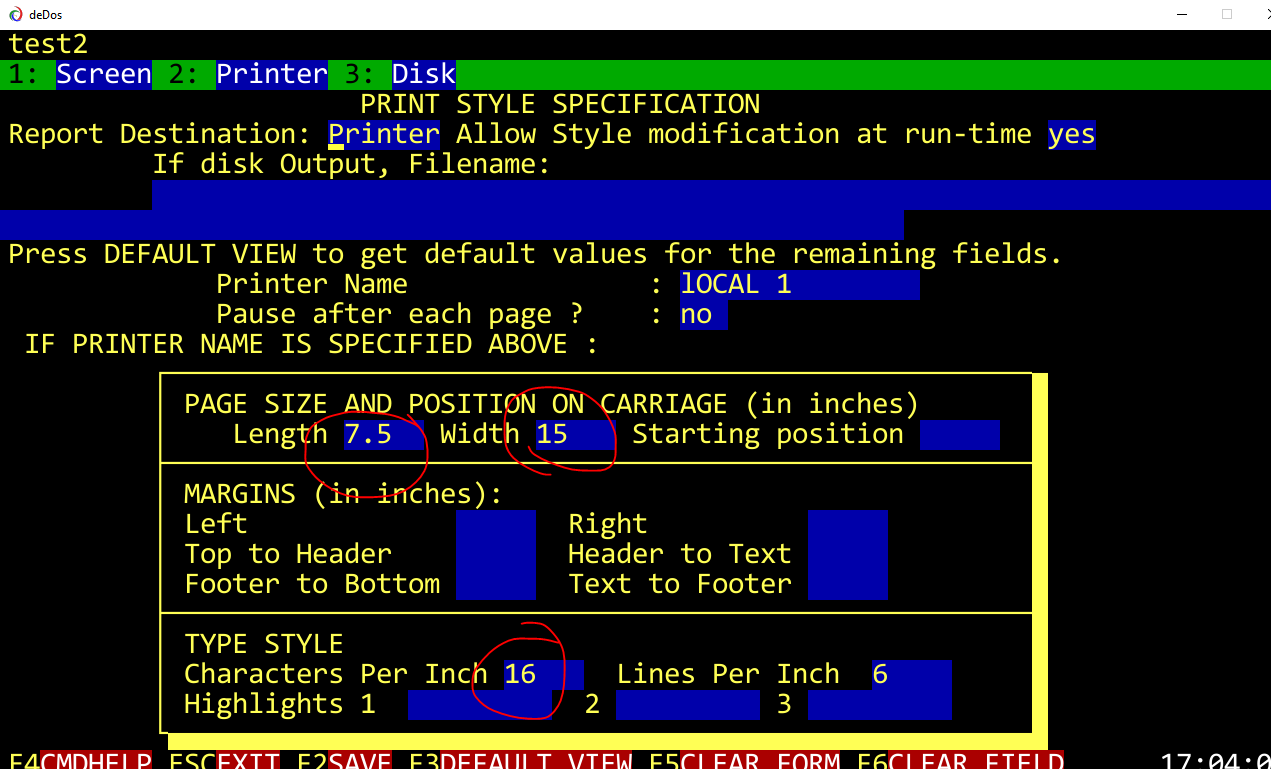Screen dimensions: 1271x769
Task: Click the Report Destination Printer field
Action: (x=384, y=135)
